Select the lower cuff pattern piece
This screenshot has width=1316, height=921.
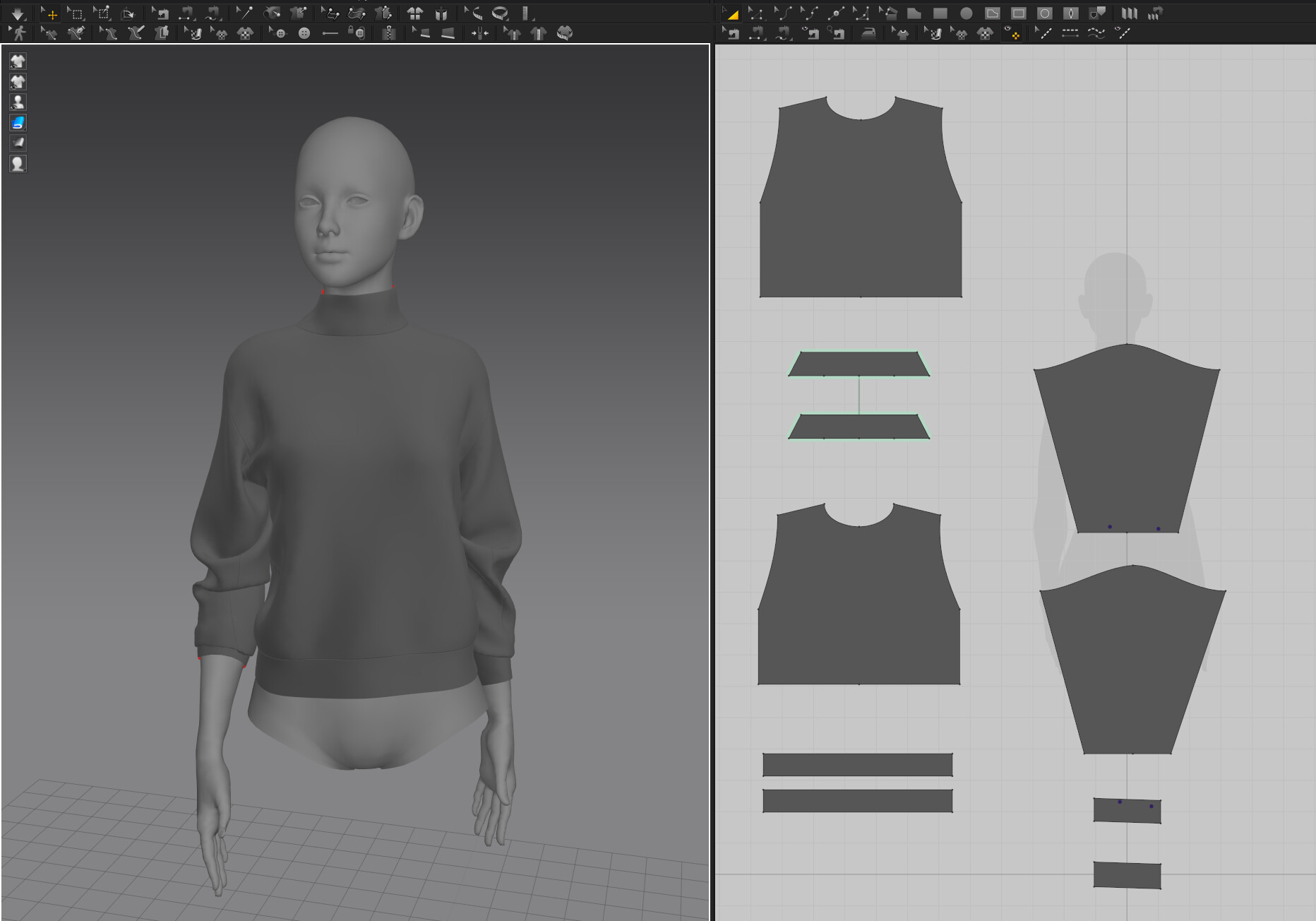click(x=1127, y=875)
